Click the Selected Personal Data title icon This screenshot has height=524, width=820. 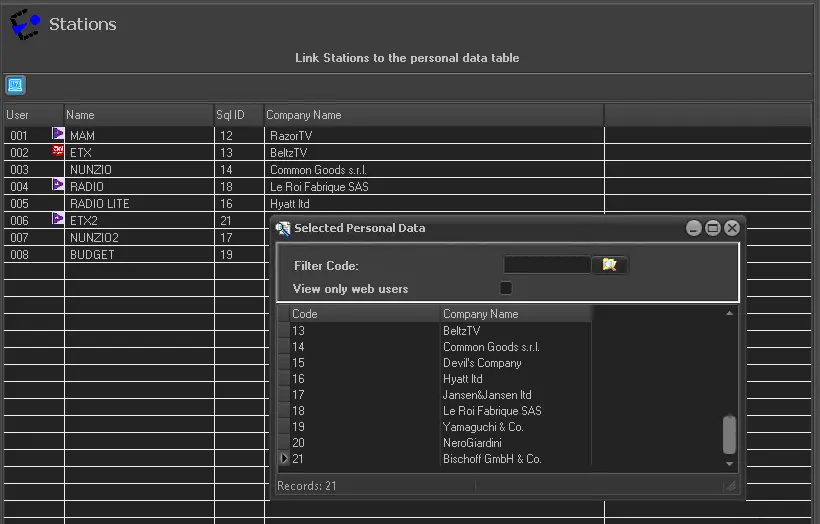tap(283, 228)
